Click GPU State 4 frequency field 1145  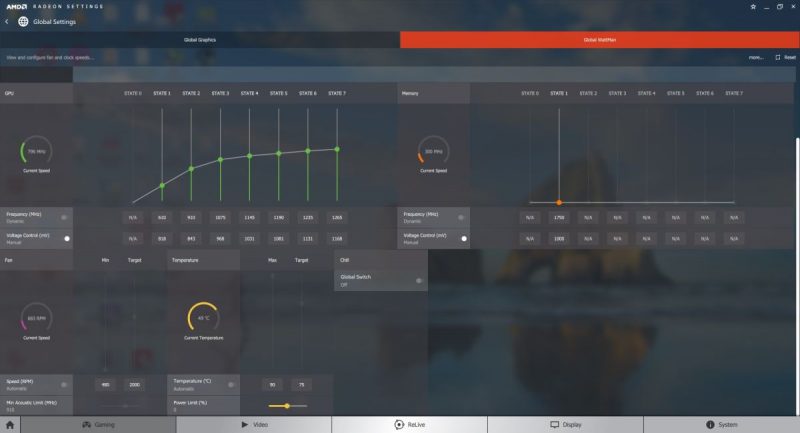point(249,217)
